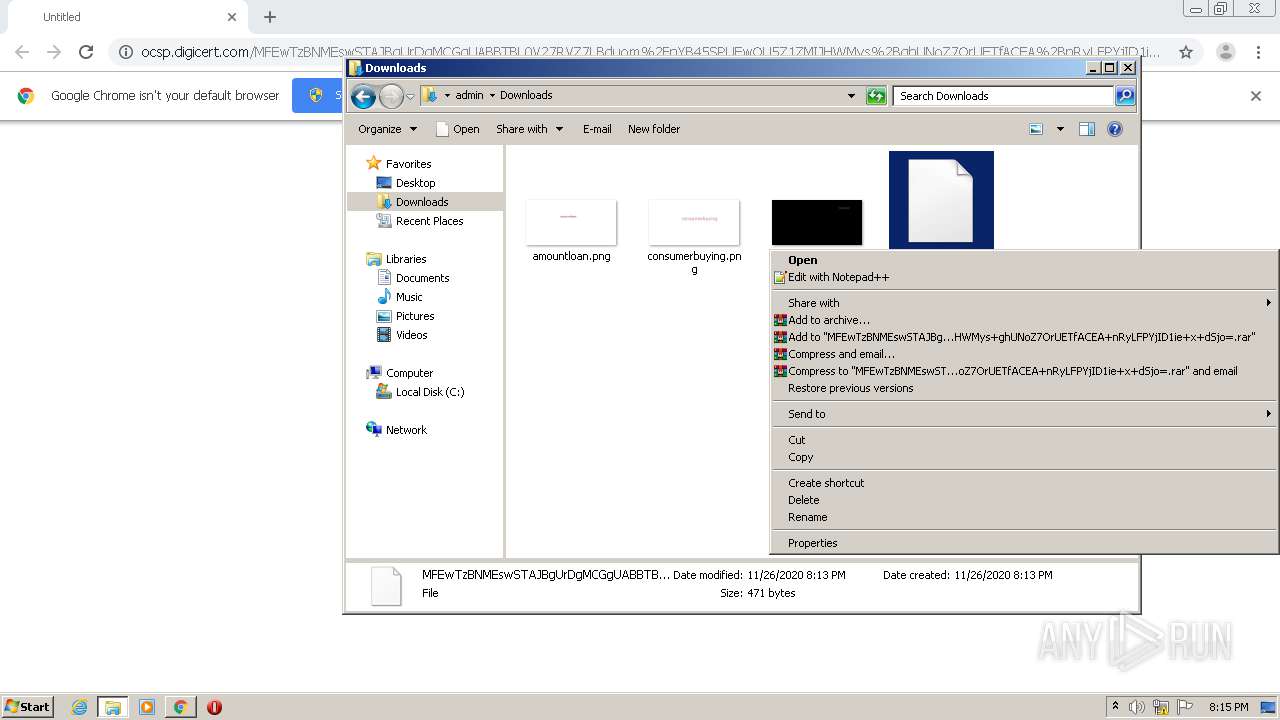This screenshot has height=720, width=1280.
Task: Open Properties from context menu
Action: coord(1024,543)
